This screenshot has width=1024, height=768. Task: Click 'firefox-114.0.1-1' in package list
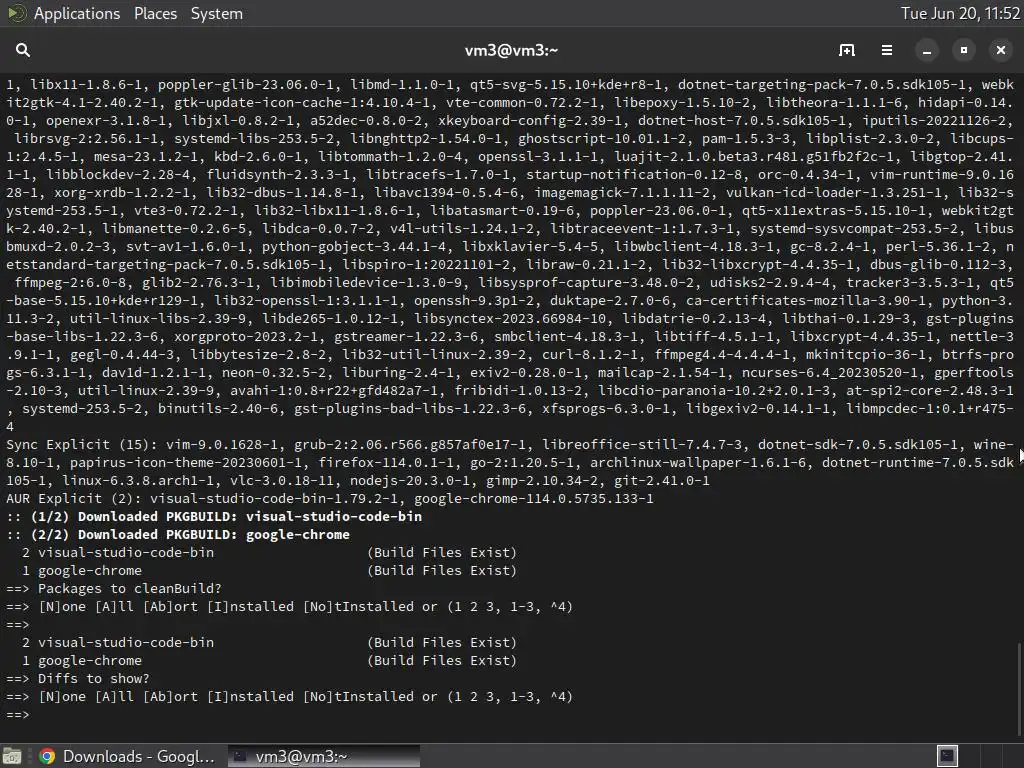coord(381,463)
